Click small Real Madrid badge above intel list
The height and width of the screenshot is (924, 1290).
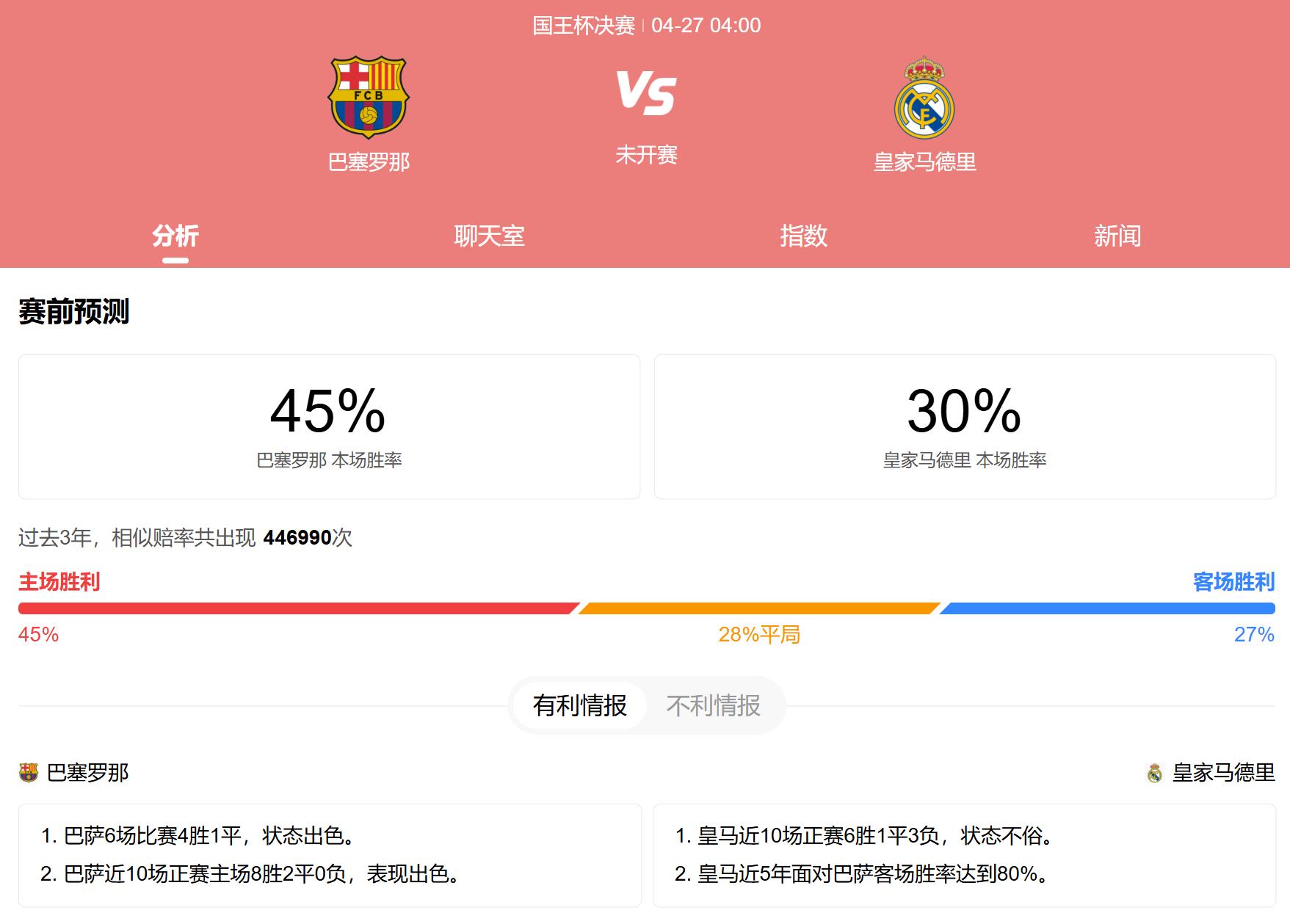(1155, 773)
